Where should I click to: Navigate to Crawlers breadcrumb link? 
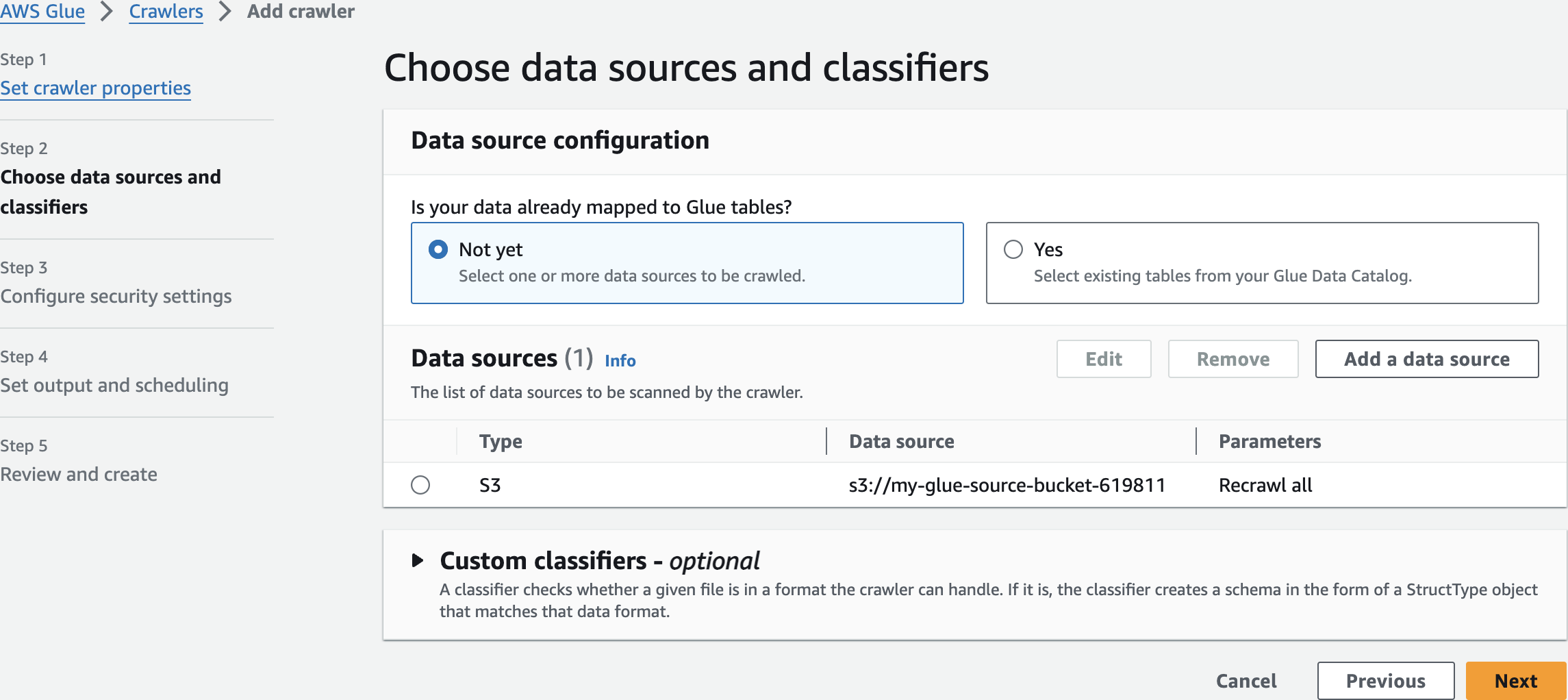[166, 12]
